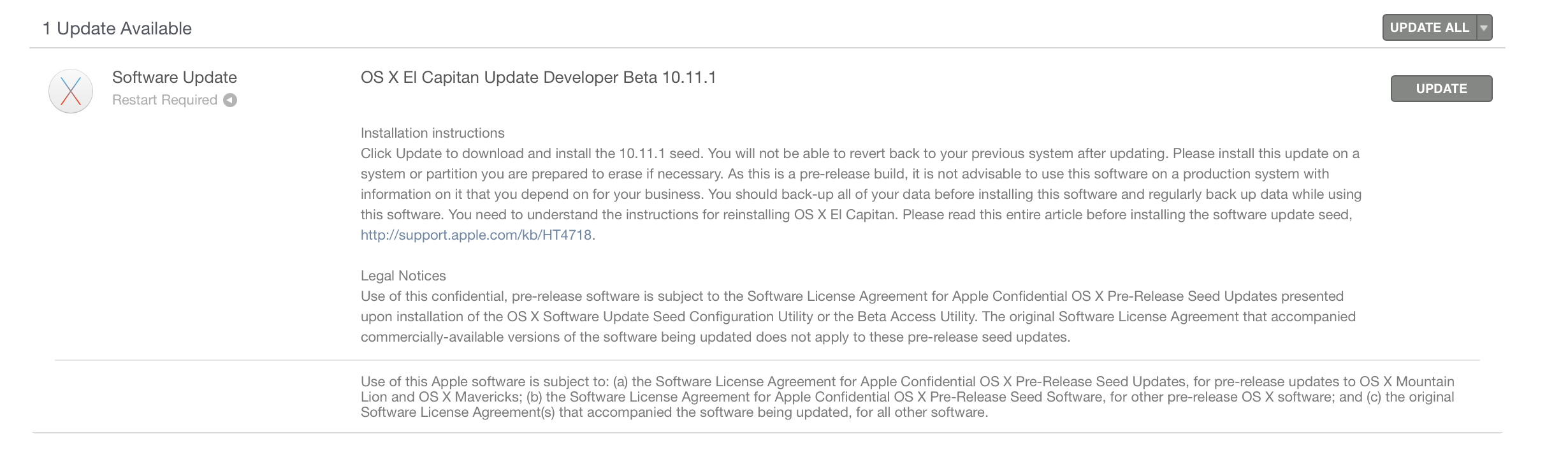Click the line starting 'system or partition'
The width and height of the screenshot is (1568, 450).
click(x=845, y=174)
